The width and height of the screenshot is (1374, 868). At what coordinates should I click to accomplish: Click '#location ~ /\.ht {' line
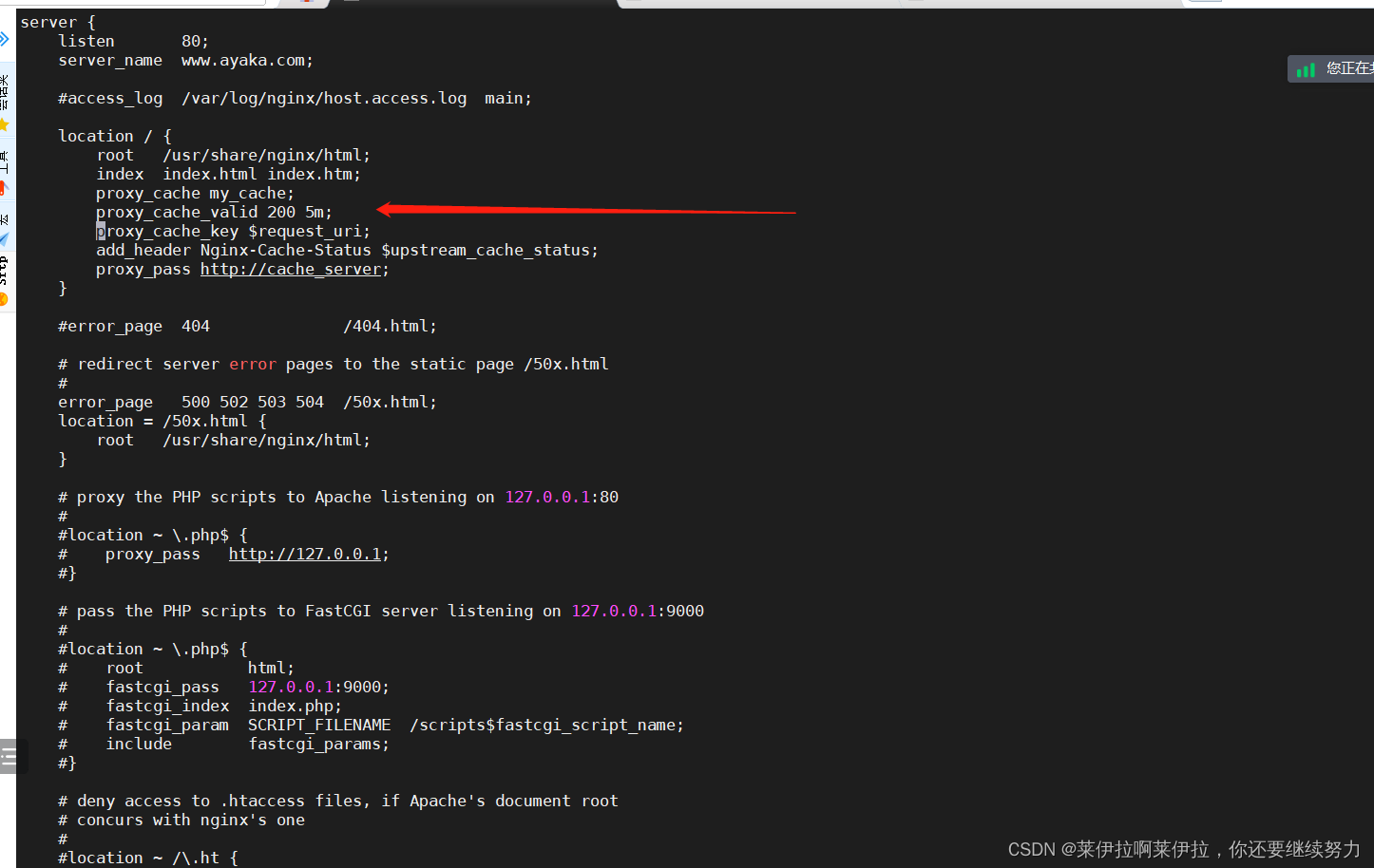tap(148, 858)
